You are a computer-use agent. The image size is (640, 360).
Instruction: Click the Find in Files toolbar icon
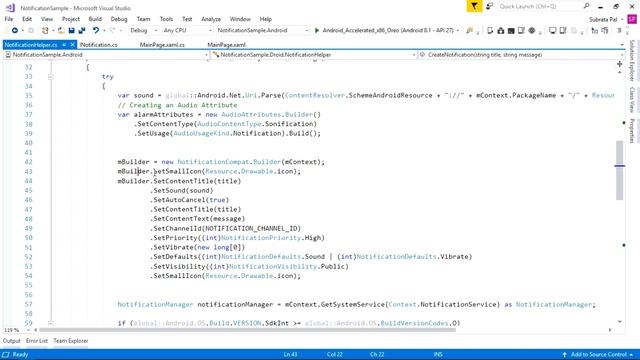[469, 31]
